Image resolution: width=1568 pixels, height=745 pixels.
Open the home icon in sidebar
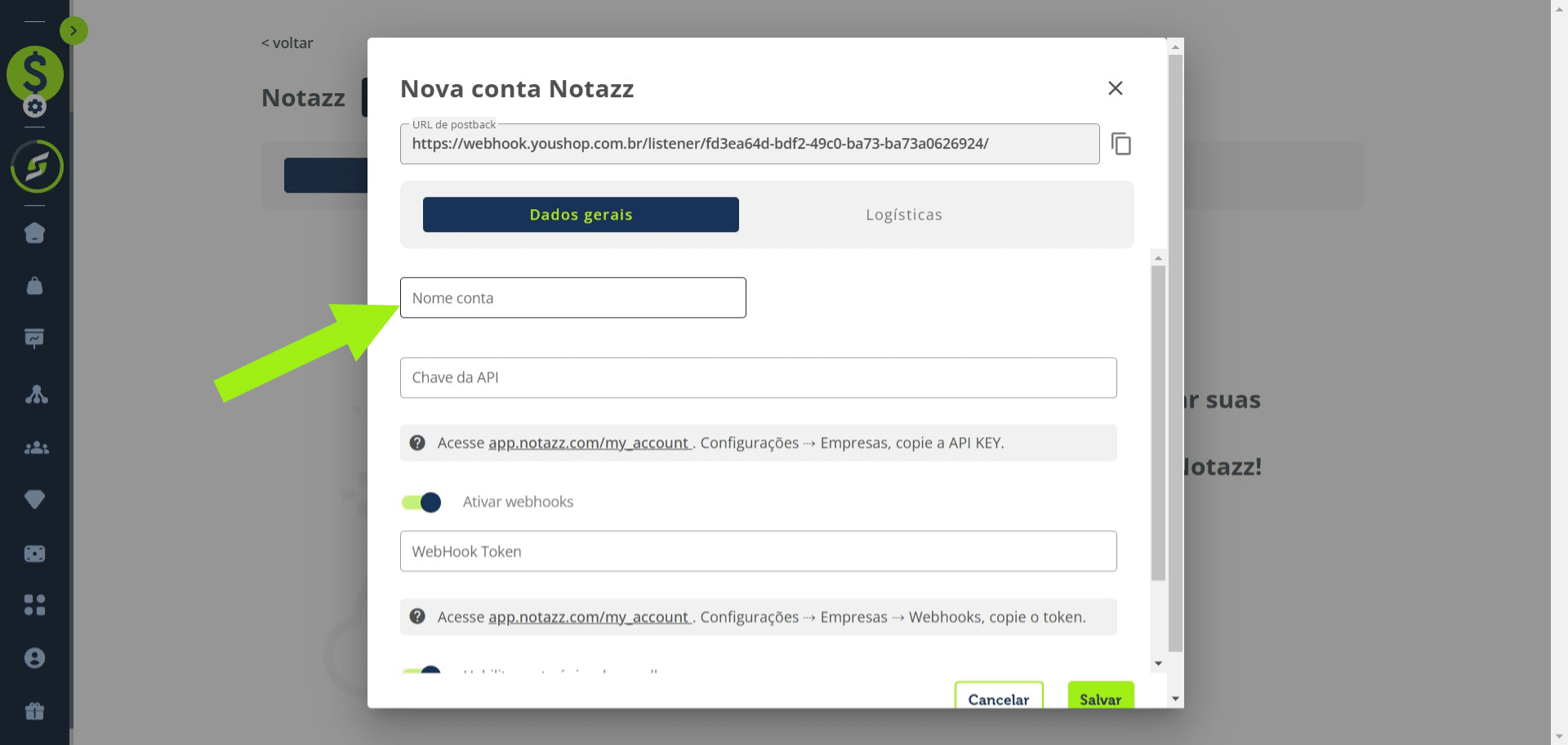click(34, 233)
